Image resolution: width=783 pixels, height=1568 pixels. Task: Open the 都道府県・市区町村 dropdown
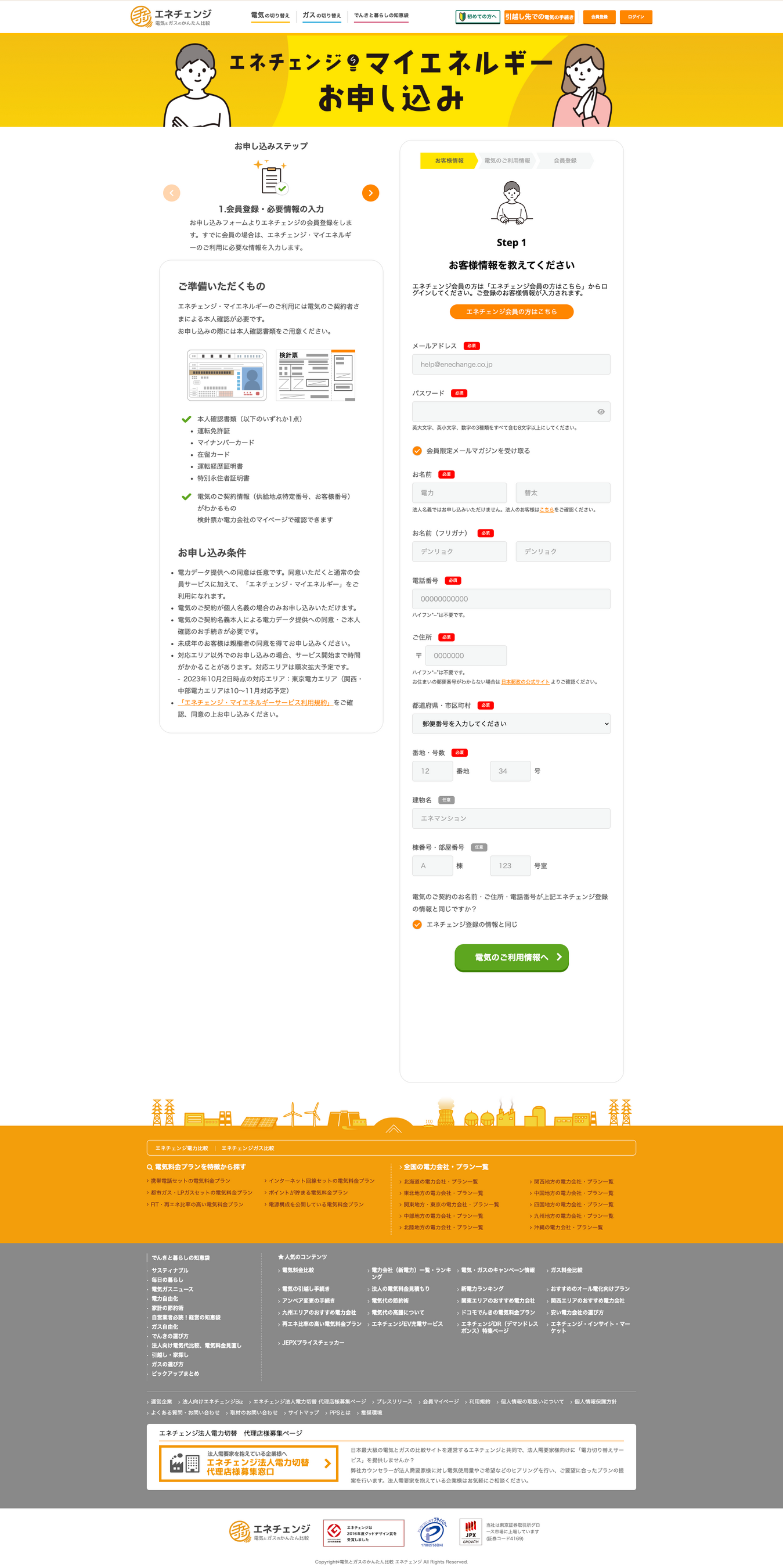coord(511,724)
